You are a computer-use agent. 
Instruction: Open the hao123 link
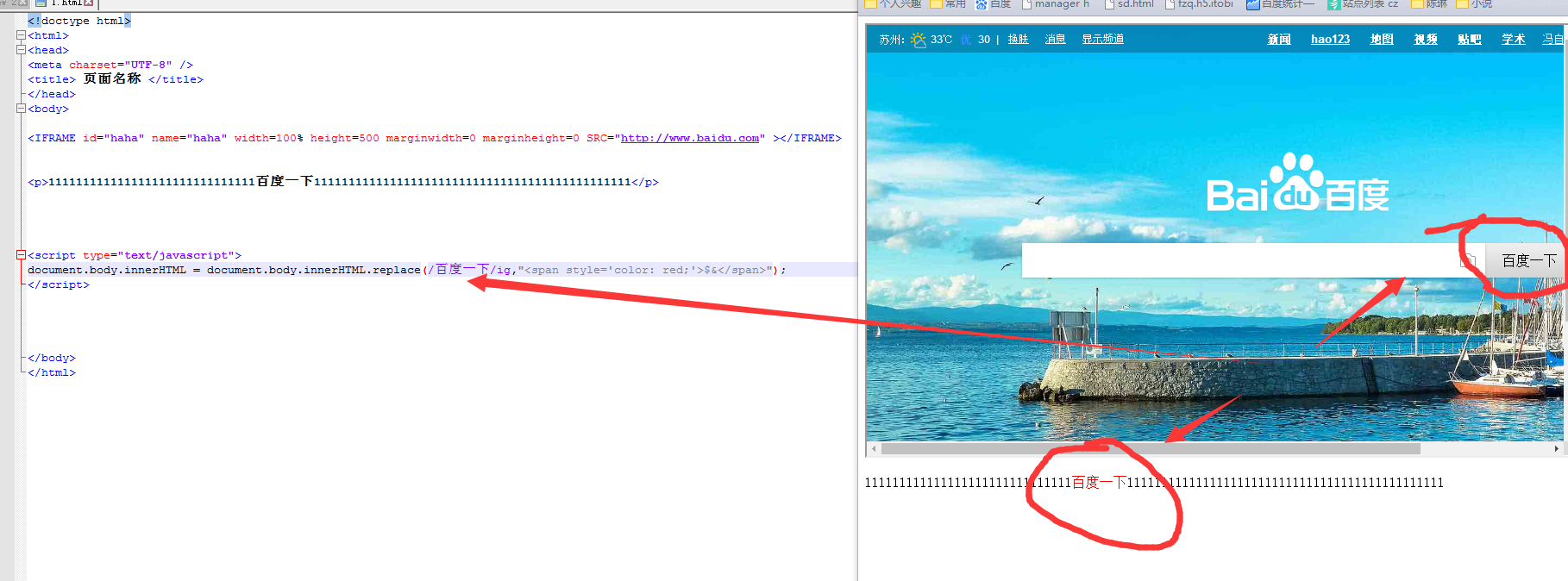pos(1330,40)
